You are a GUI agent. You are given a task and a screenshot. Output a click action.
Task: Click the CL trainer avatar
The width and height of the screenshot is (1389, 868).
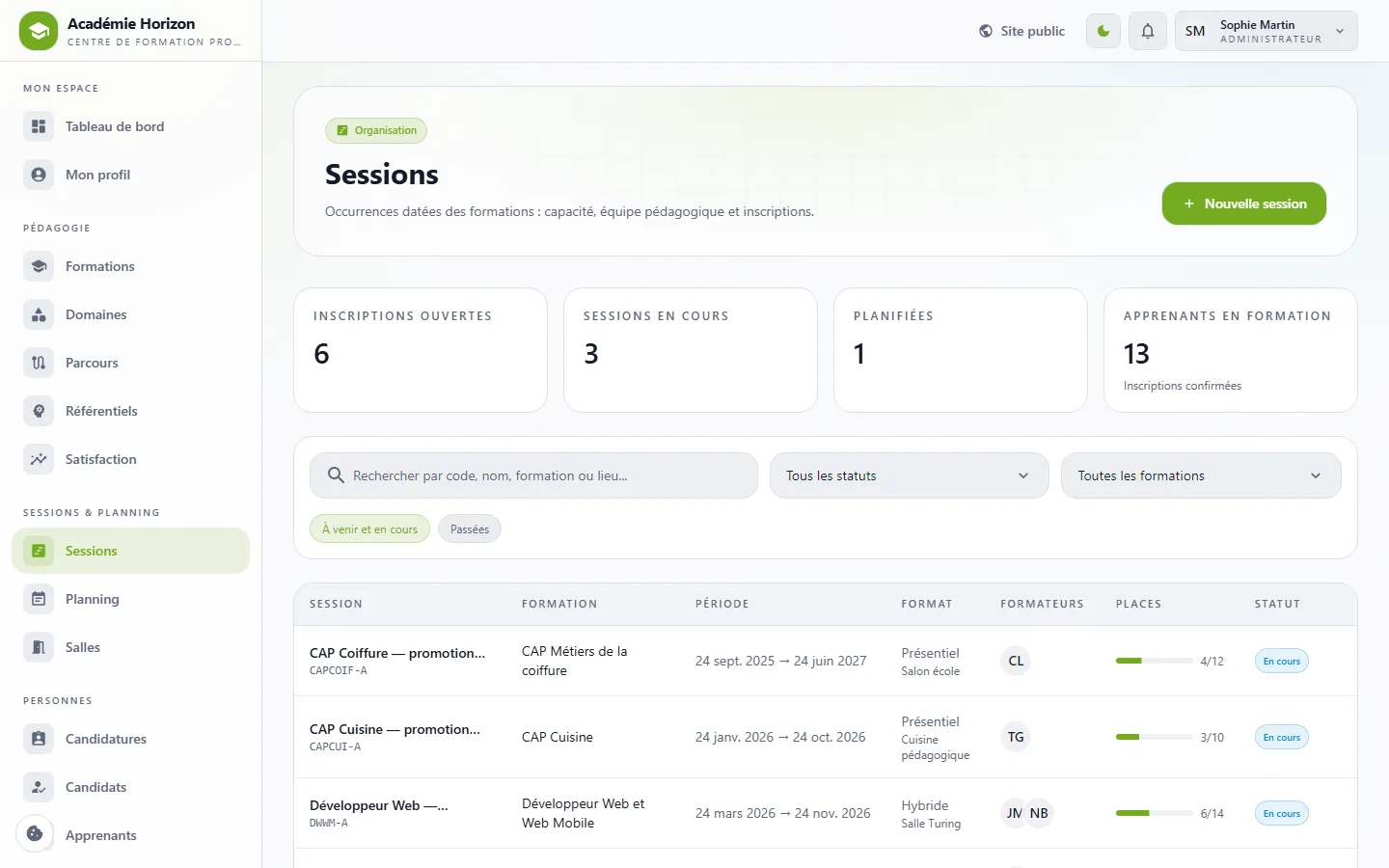(1016, 661)
